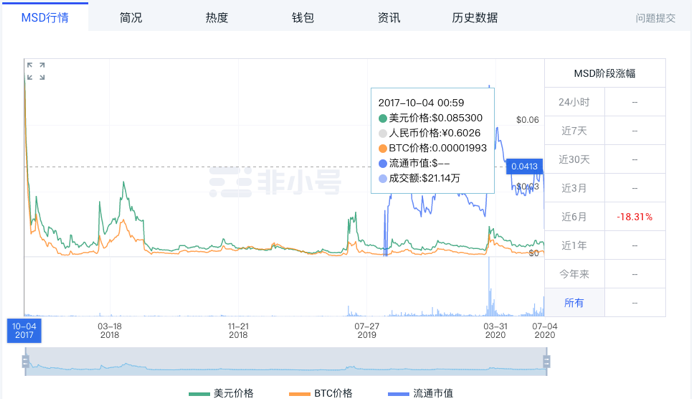Select the 钱包 tab

[303, 18]
